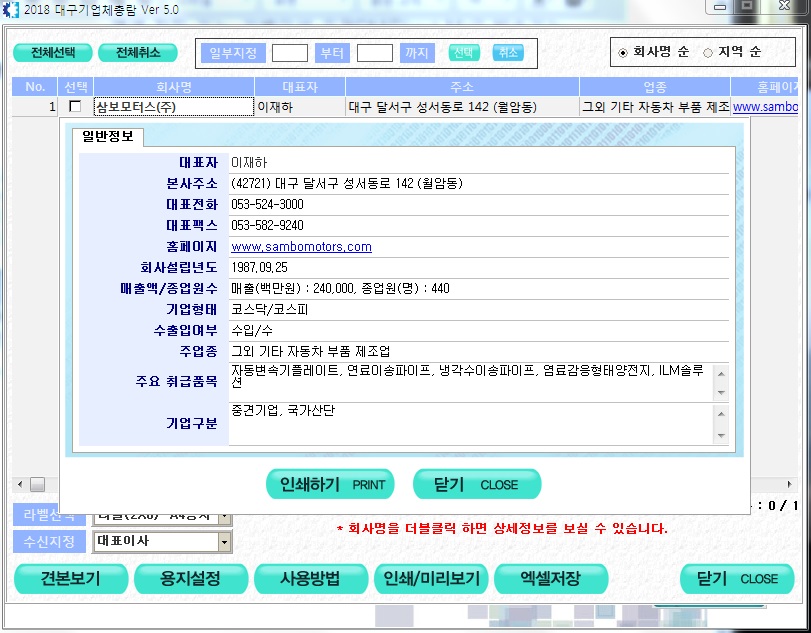811x633 pixels.
Task: Maximize the 2018 대구기업체총람 window
Action: pyautogui.click(x=746, y=6)
